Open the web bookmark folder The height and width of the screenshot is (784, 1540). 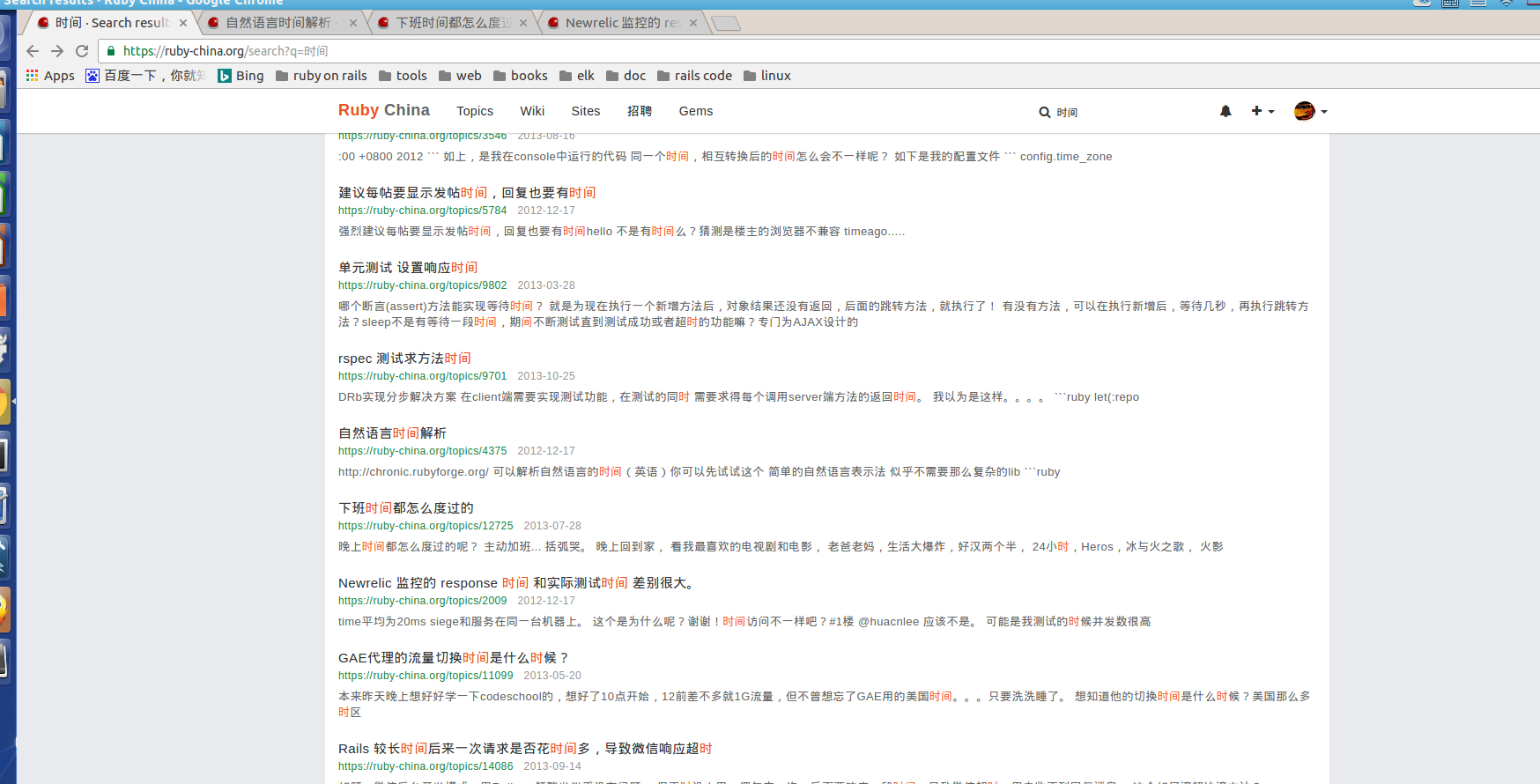(x=460, y=76)
